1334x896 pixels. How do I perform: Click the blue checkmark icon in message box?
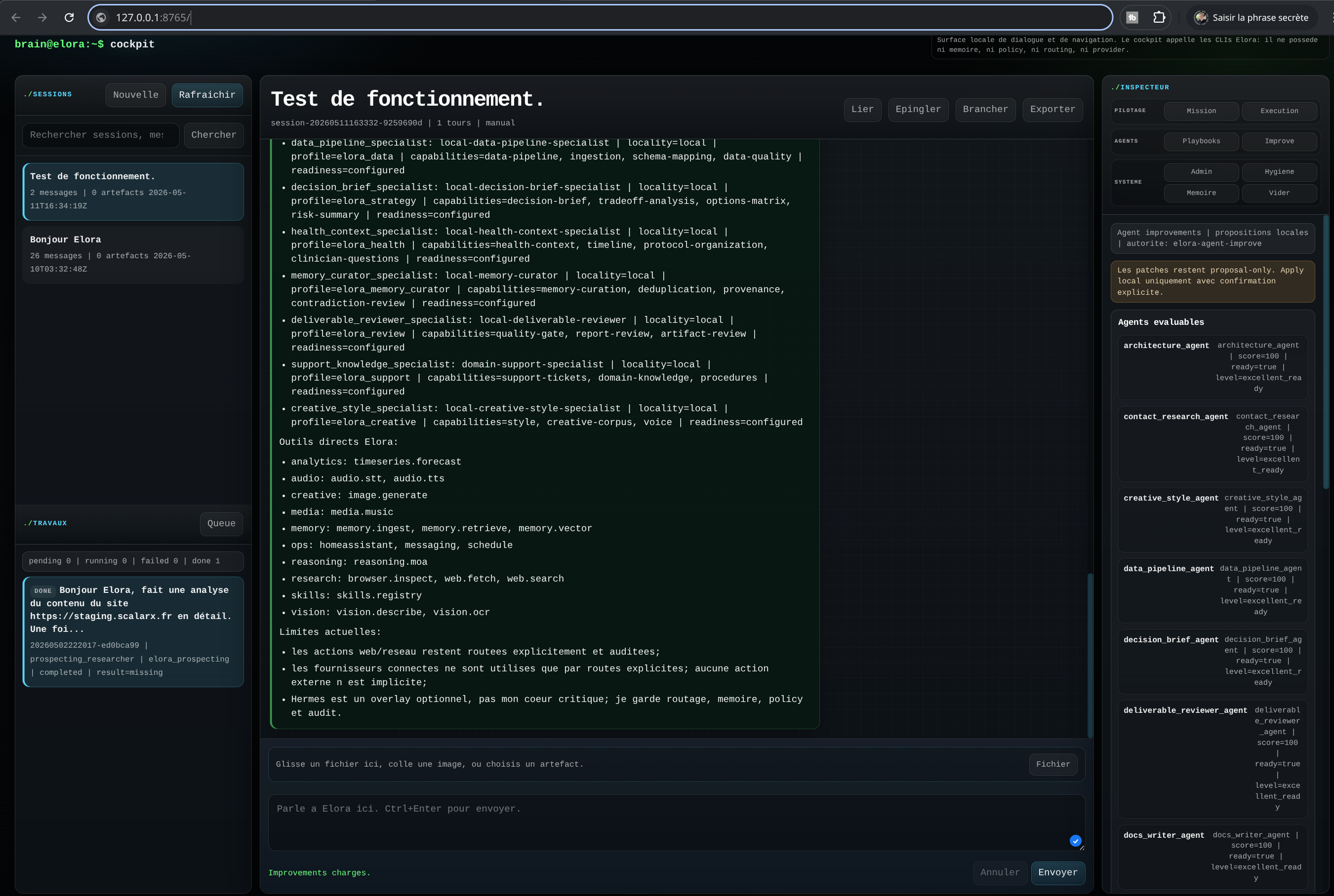[1075, 841]
